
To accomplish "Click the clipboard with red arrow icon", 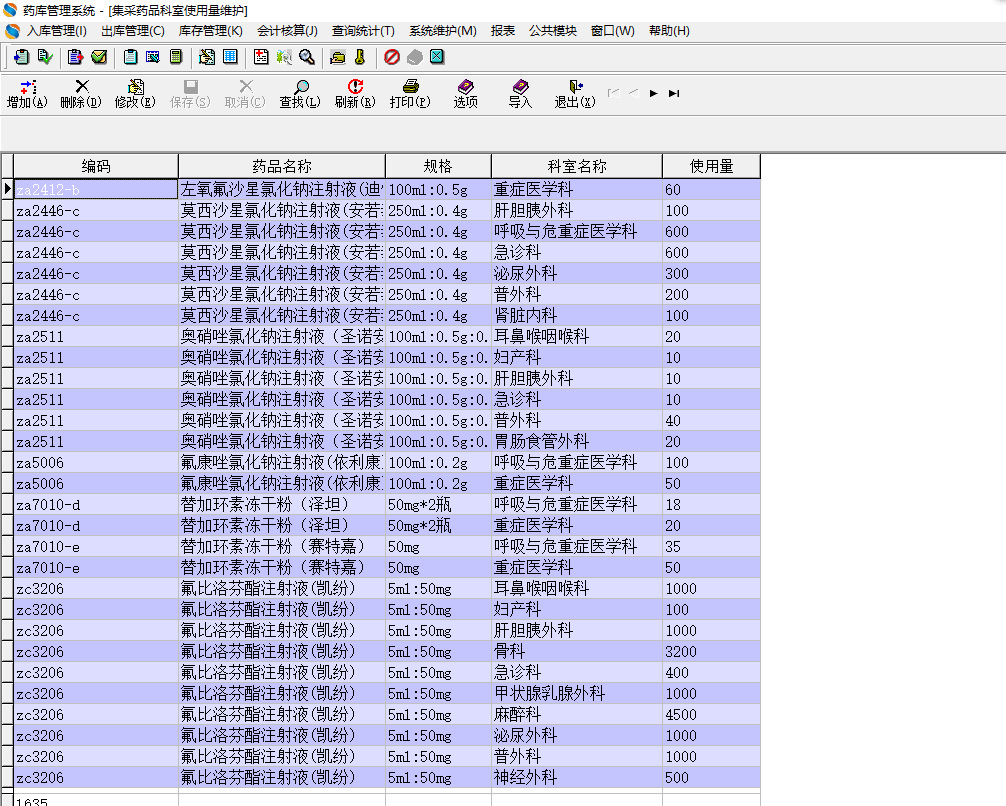I will (x=75, y=57).
